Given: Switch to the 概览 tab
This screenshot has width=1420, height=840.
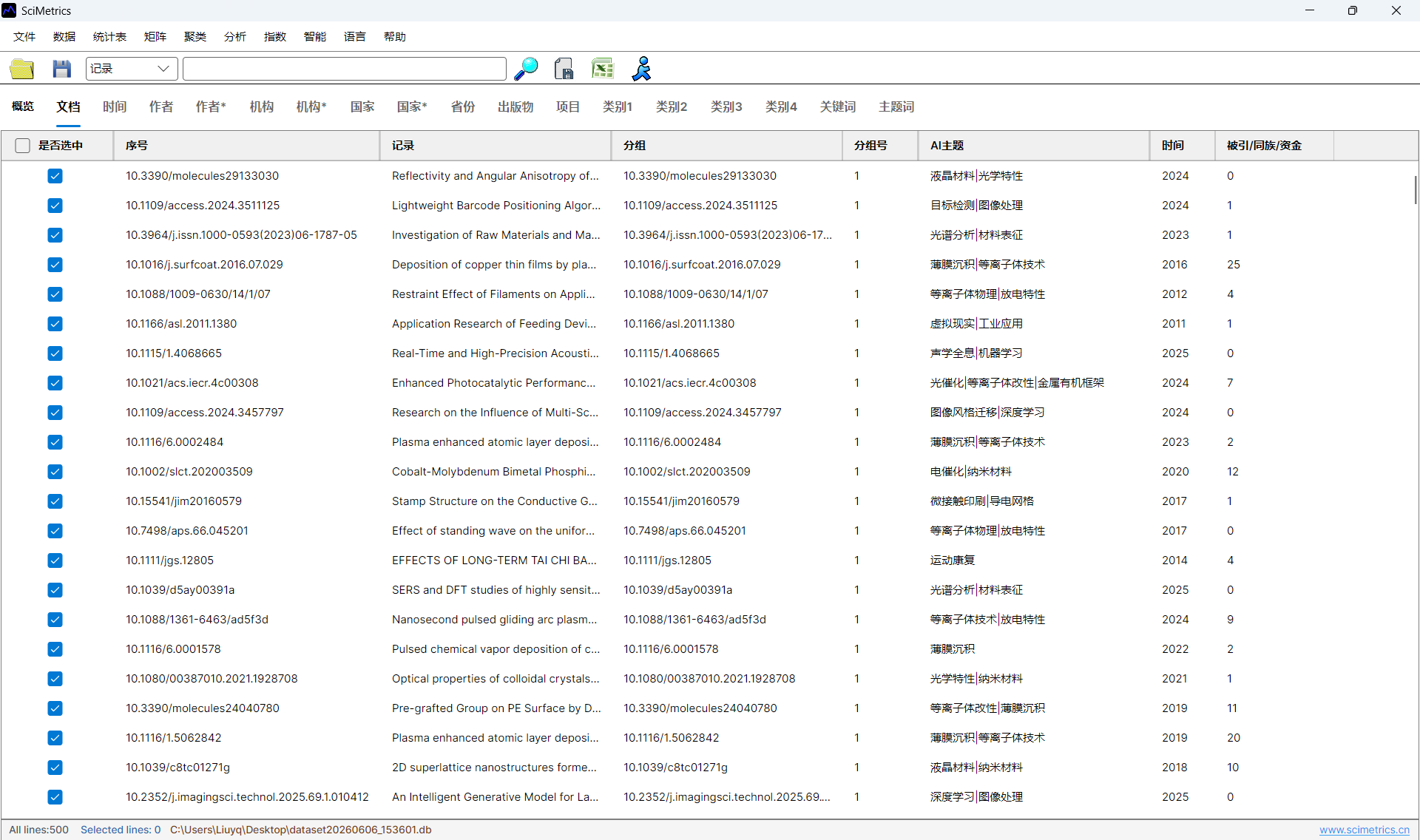Looking at the screenshot, I should pyautogui.click(x=23, y=106).
